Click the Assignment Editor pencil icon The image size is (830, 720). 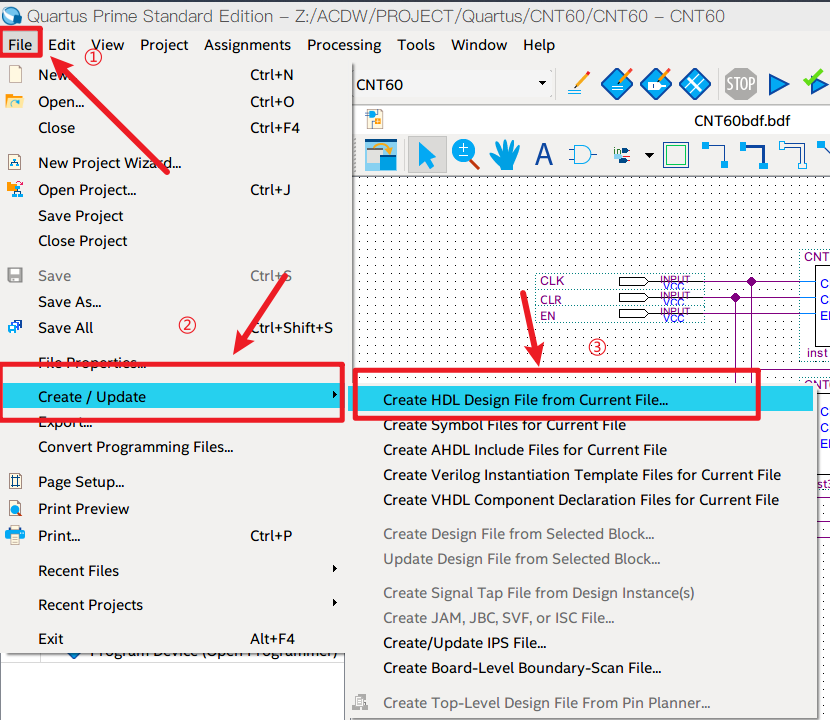tap(579, 84)
